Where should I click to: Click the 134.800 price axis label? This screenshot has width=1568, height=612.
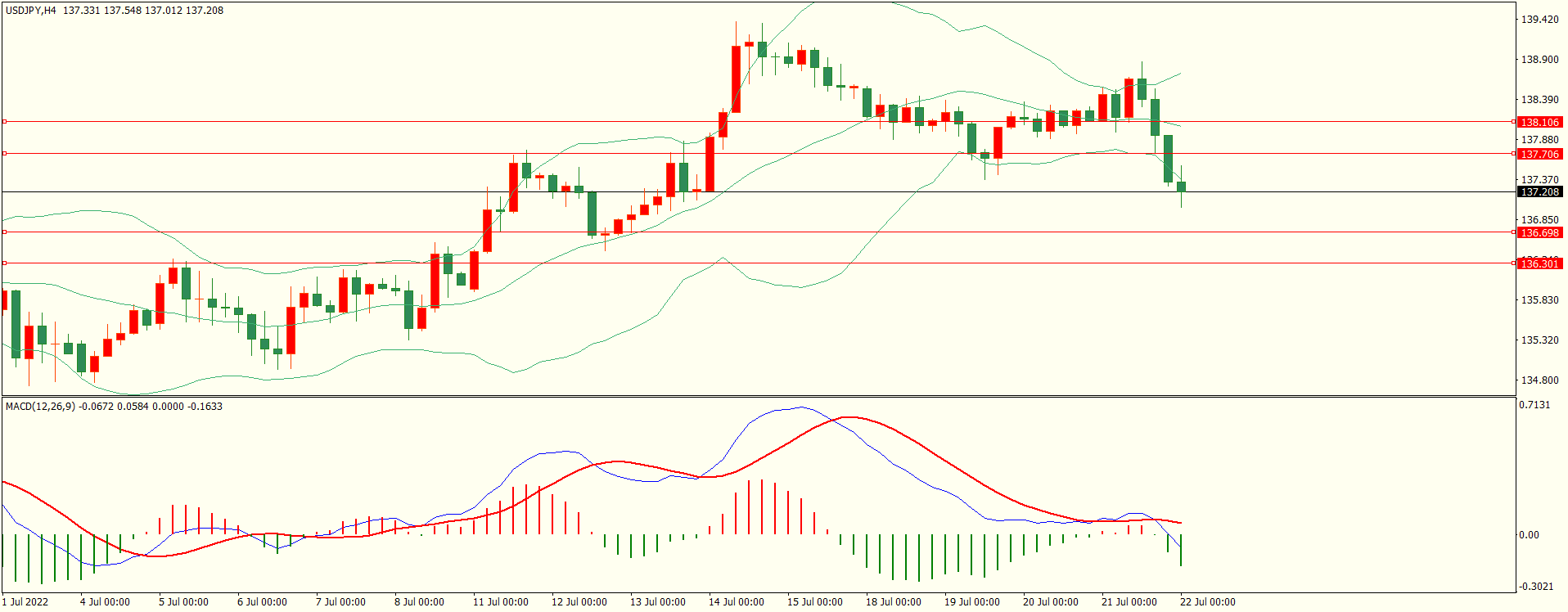(x=1539, y=380)
